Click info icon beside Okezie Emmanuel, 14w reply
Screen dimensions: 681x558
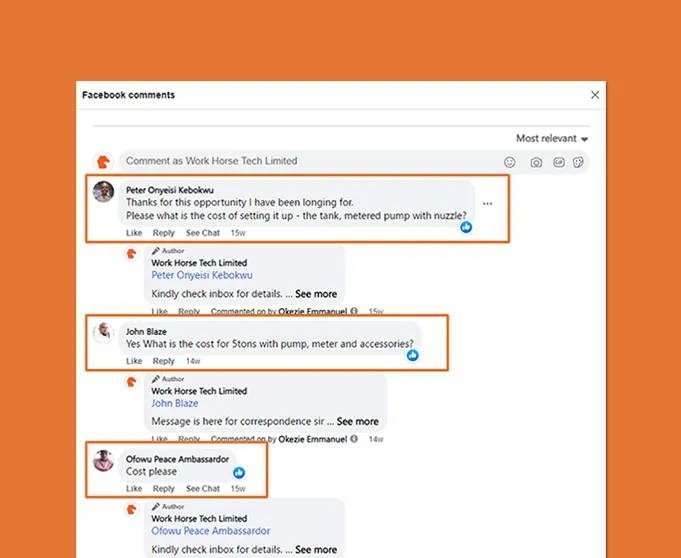[354, 439]
